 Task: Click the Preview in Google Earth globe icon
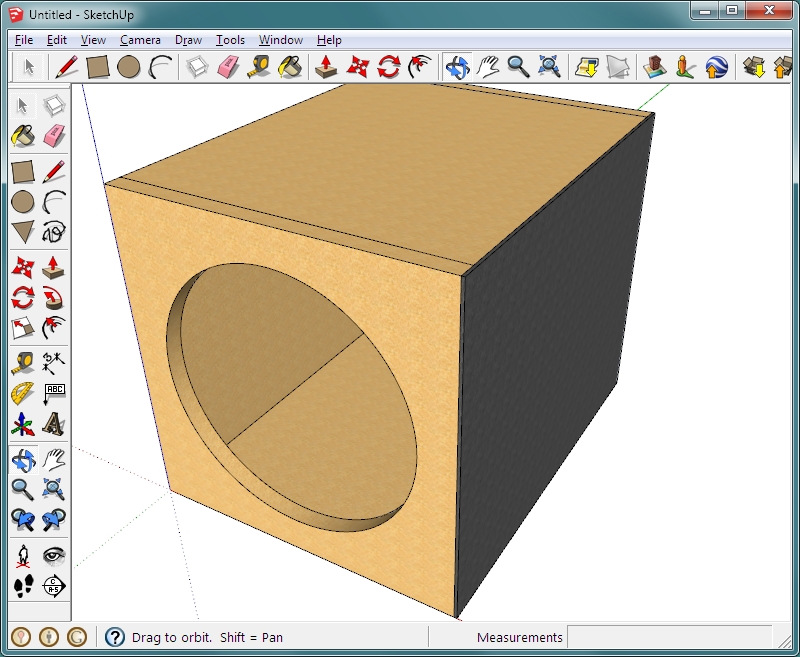(716, 67)
